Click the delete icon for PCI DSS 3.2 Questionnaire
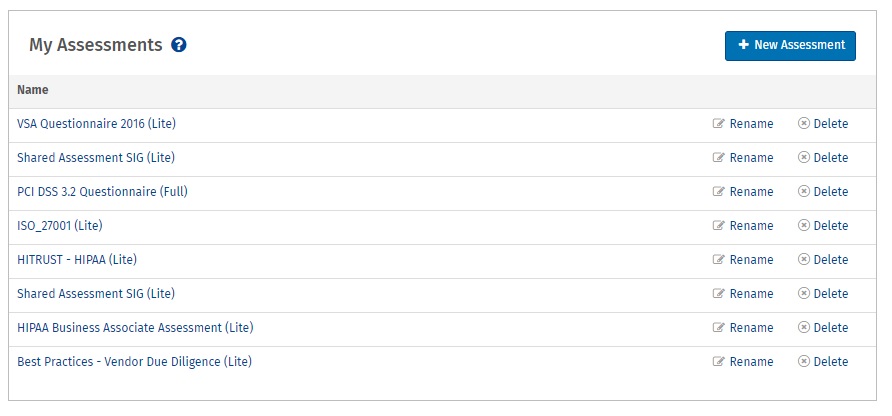The image size is (892, 416). click(x=803, y=192)
